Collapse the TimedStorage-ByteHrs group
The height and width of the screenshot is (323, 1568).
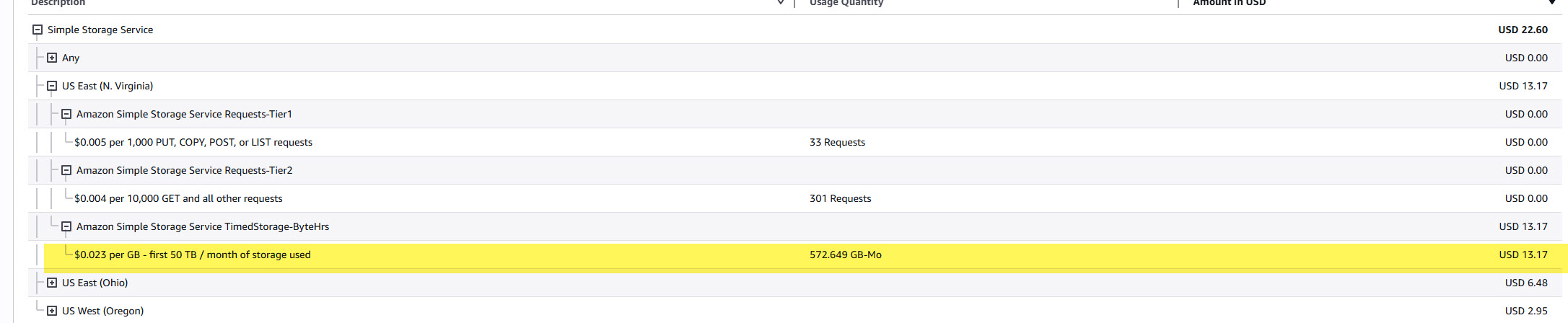coord(66,226)
